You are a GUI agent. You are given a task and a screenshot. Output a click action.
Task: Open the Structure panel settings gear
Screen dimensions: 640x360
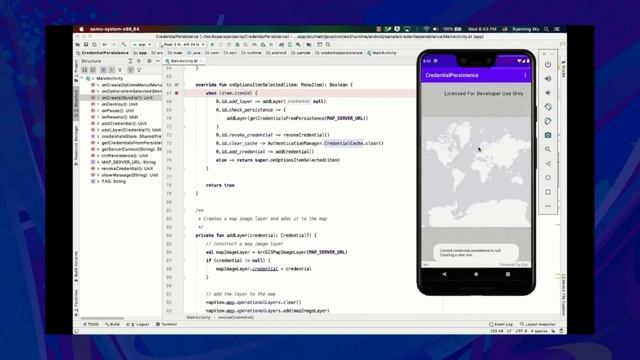tap(149, 61)
